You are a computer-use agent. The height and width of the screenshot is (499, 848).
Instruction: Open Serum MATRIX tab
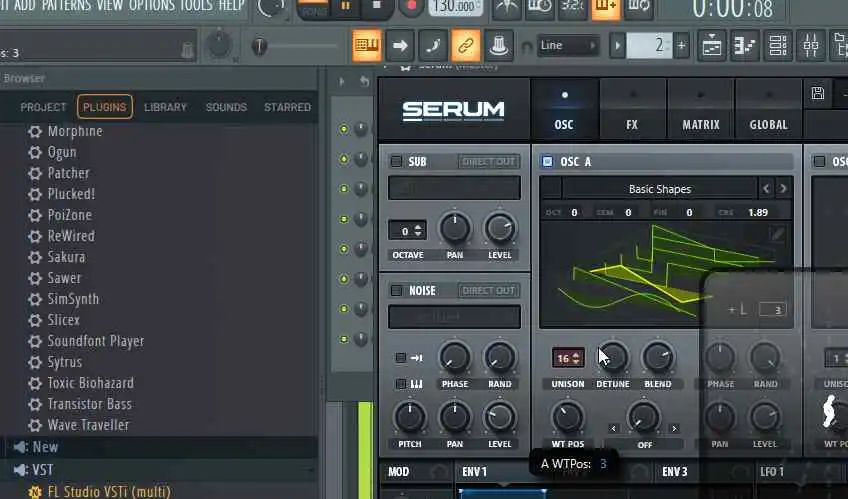[700, 110]
